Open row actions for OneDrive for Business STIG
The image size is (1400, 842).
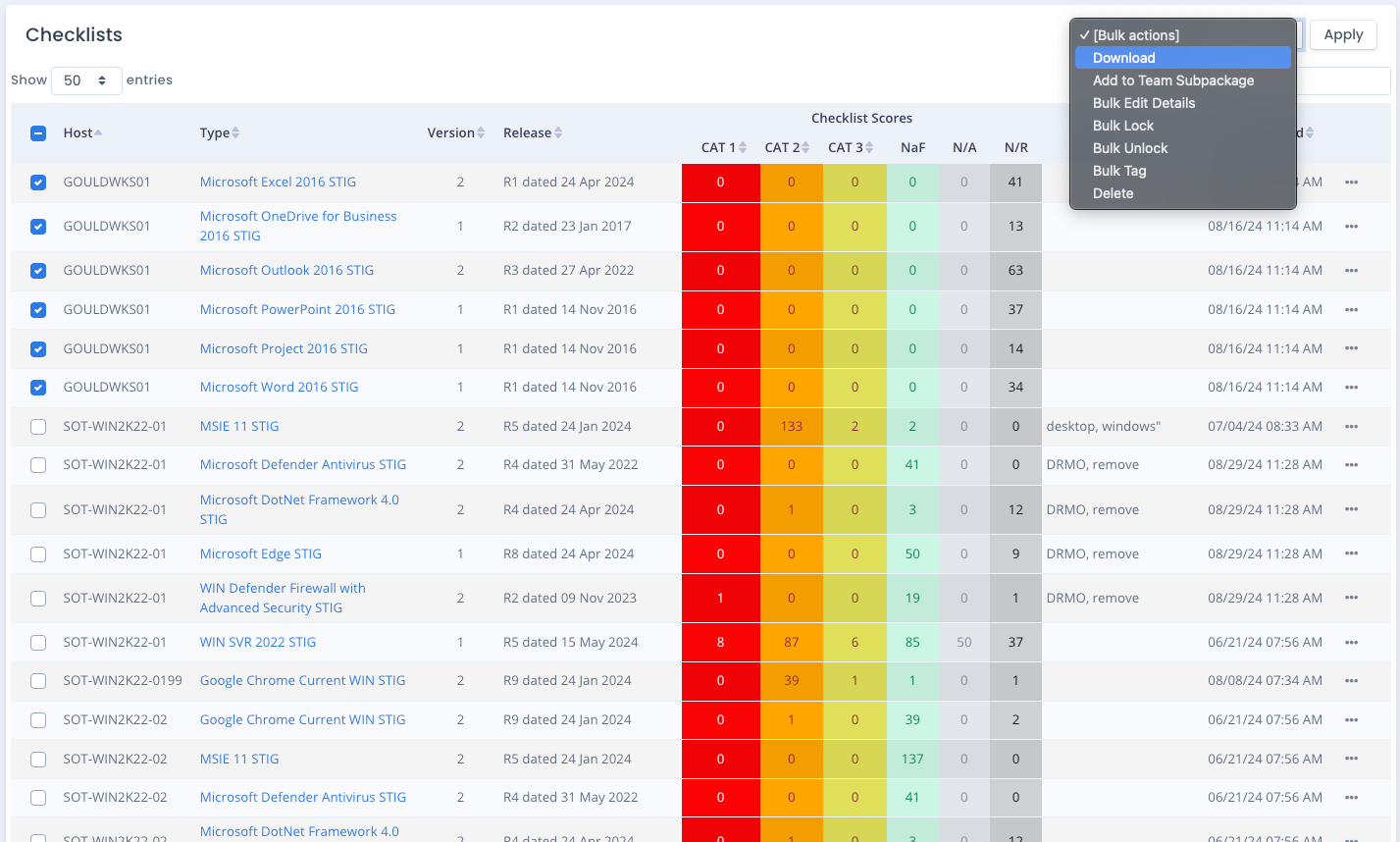click(1351, 227)
